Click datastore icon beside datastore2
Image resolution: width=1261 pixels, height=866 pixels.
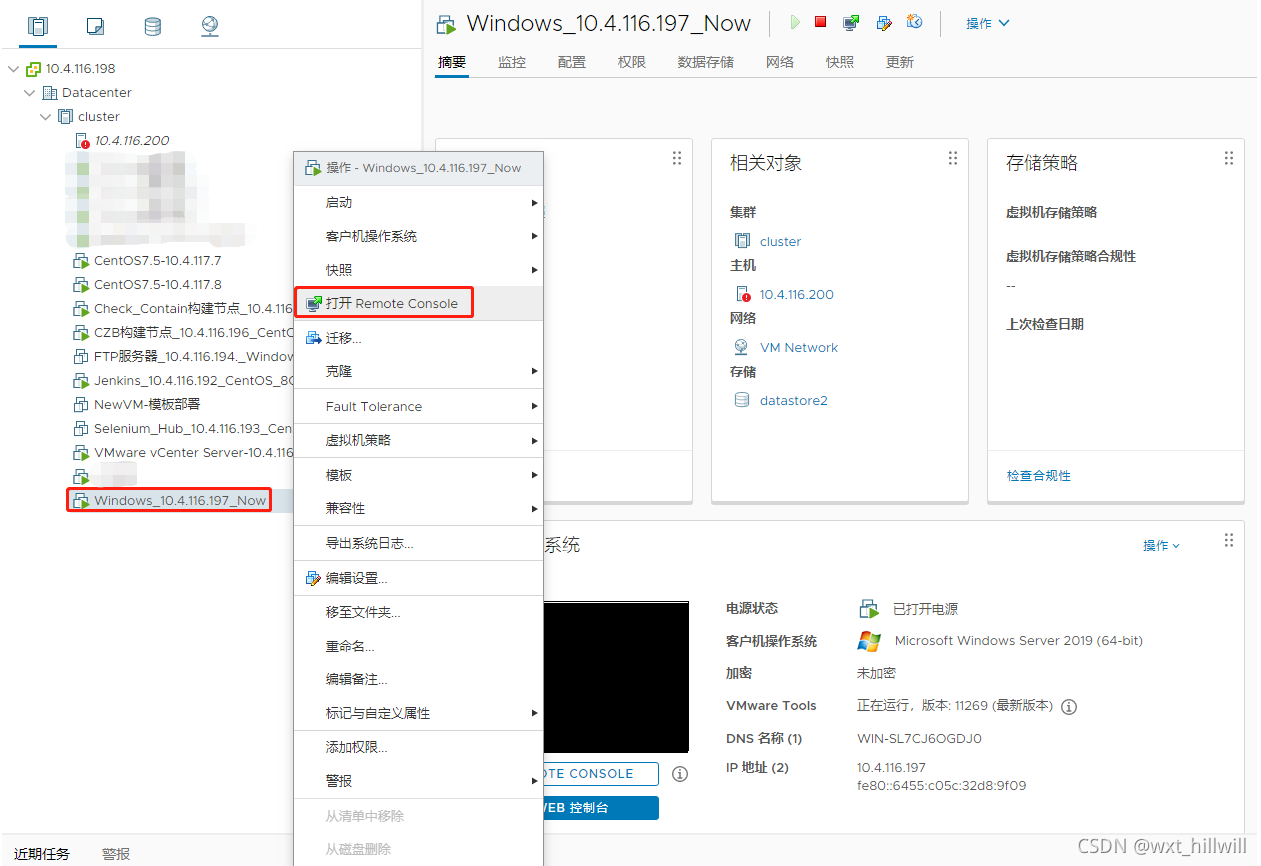pyautogui.click(x=742, y=400)
